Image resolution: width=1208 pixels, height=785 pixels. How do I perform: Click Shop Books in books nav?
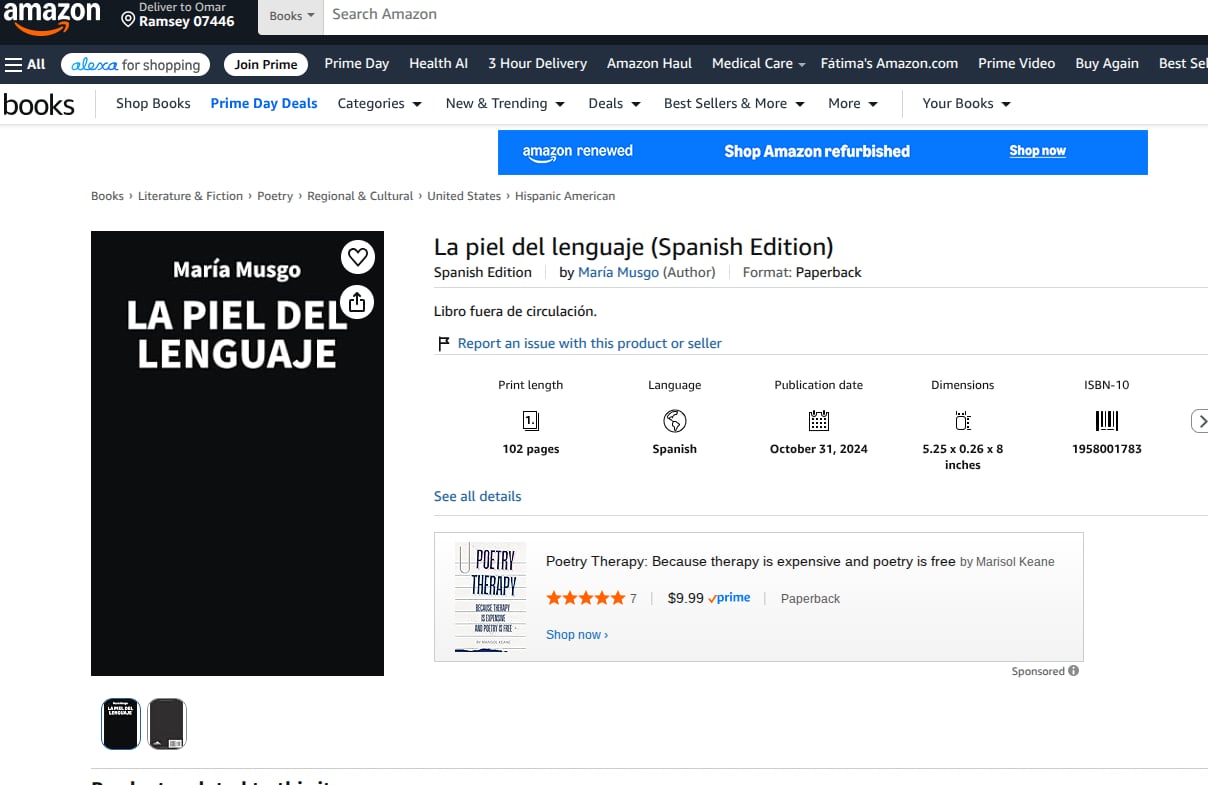coord(153,103)
